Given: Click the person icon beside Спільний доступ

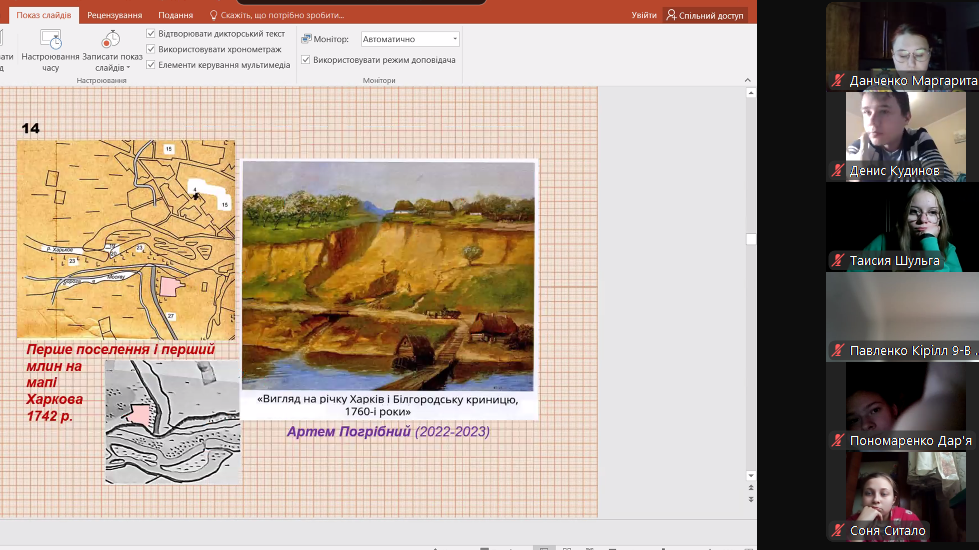Looking at the screenshot, I should (x=671, y=14).
